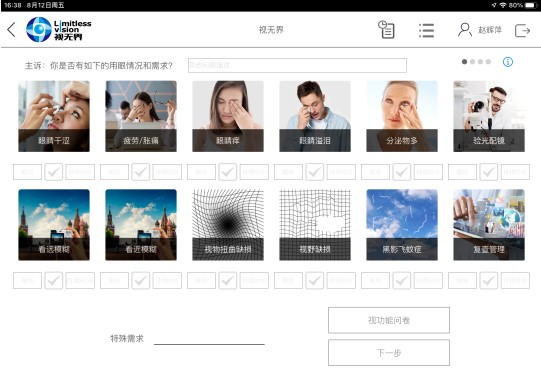The image size is (541, 385).
Task: Toggle checkmark under 黑影飞蚊症 card
Action: point(402,280)
